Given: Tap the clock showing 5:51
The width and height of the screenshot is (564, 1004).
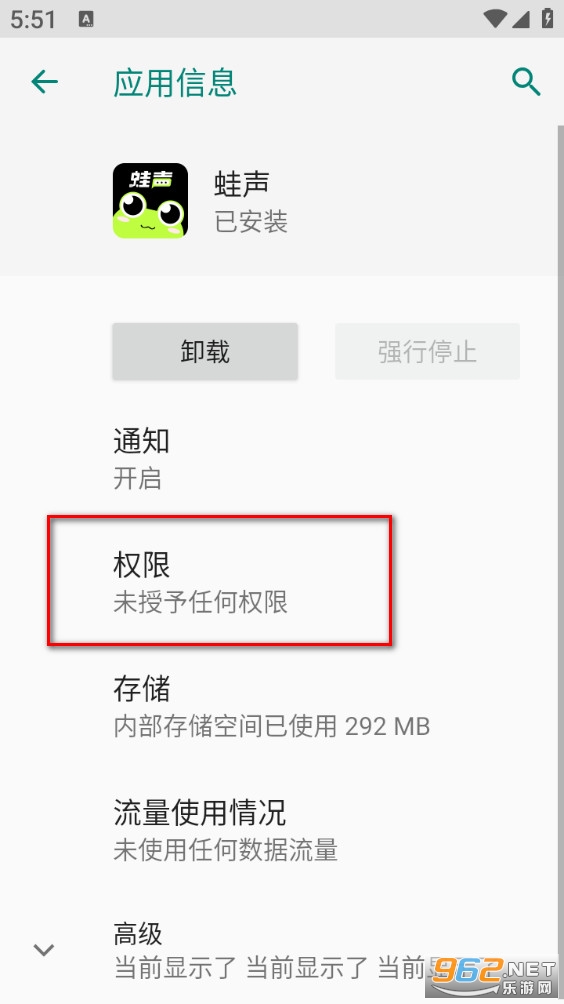Looking at the screenshot, I should [x=33, y=19].
